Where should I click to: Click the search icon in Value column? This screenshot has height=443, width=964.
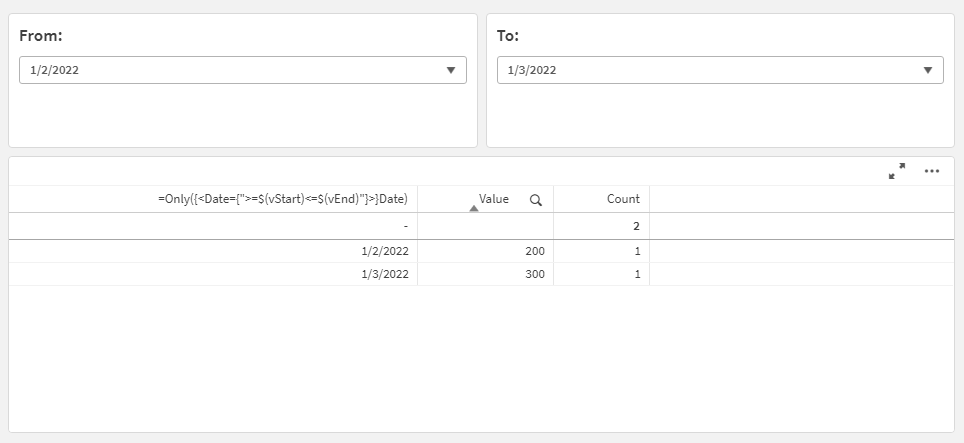(536, 200)
